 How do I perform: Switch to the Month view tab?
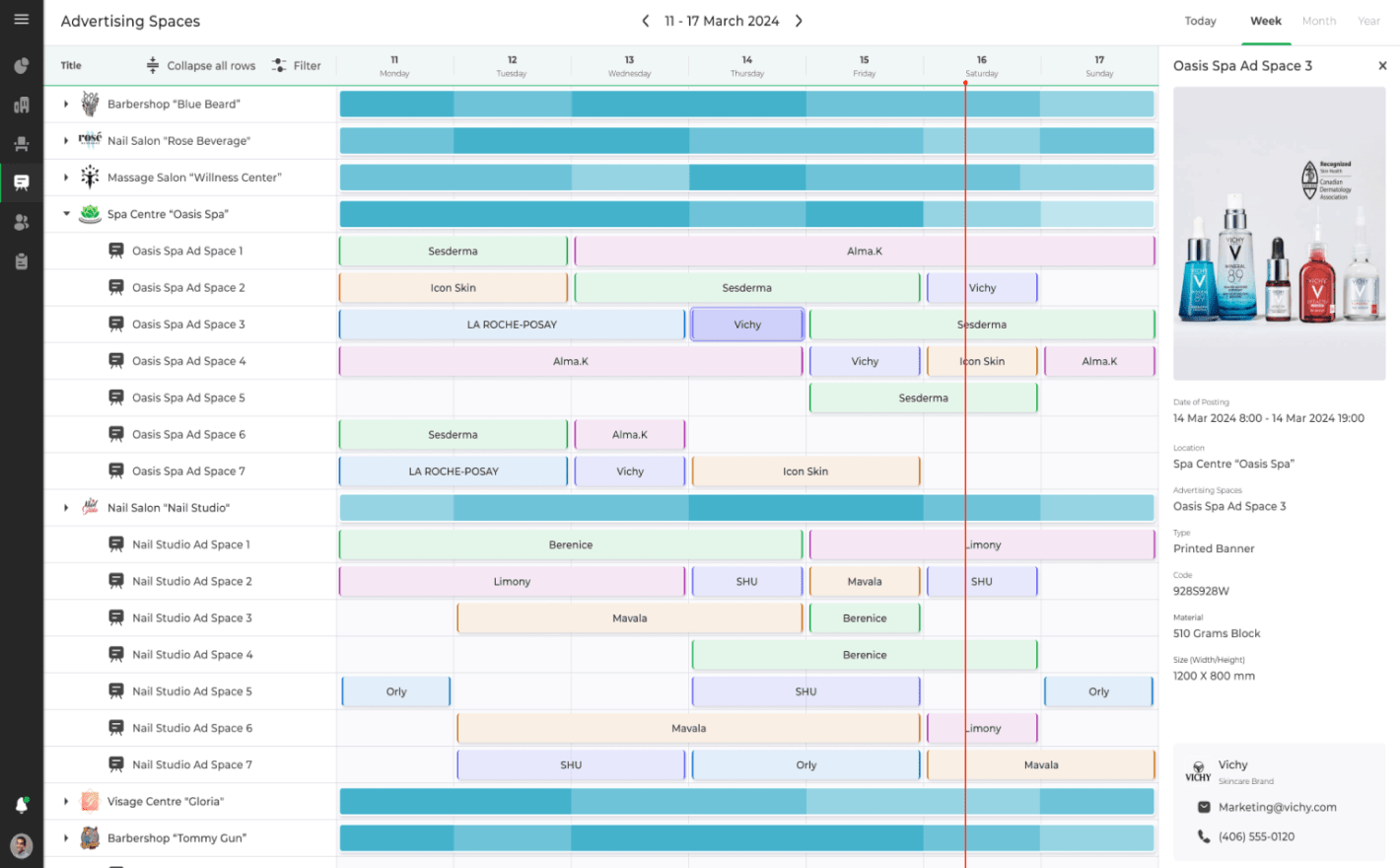(1318, 21)
